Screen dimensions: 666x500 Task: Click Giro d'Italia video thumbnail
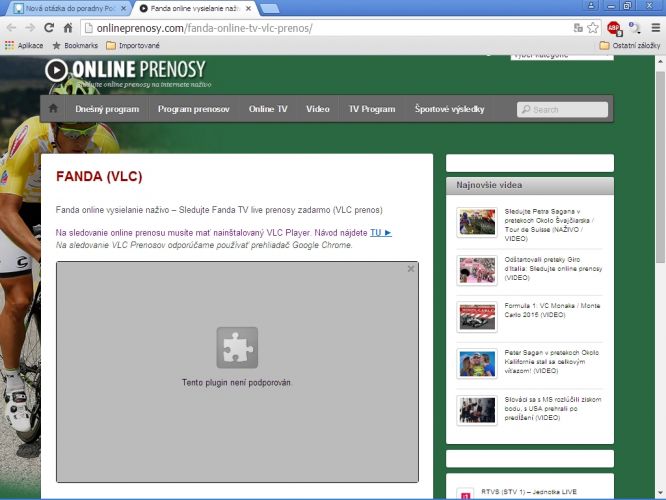[x=477, y=270]
